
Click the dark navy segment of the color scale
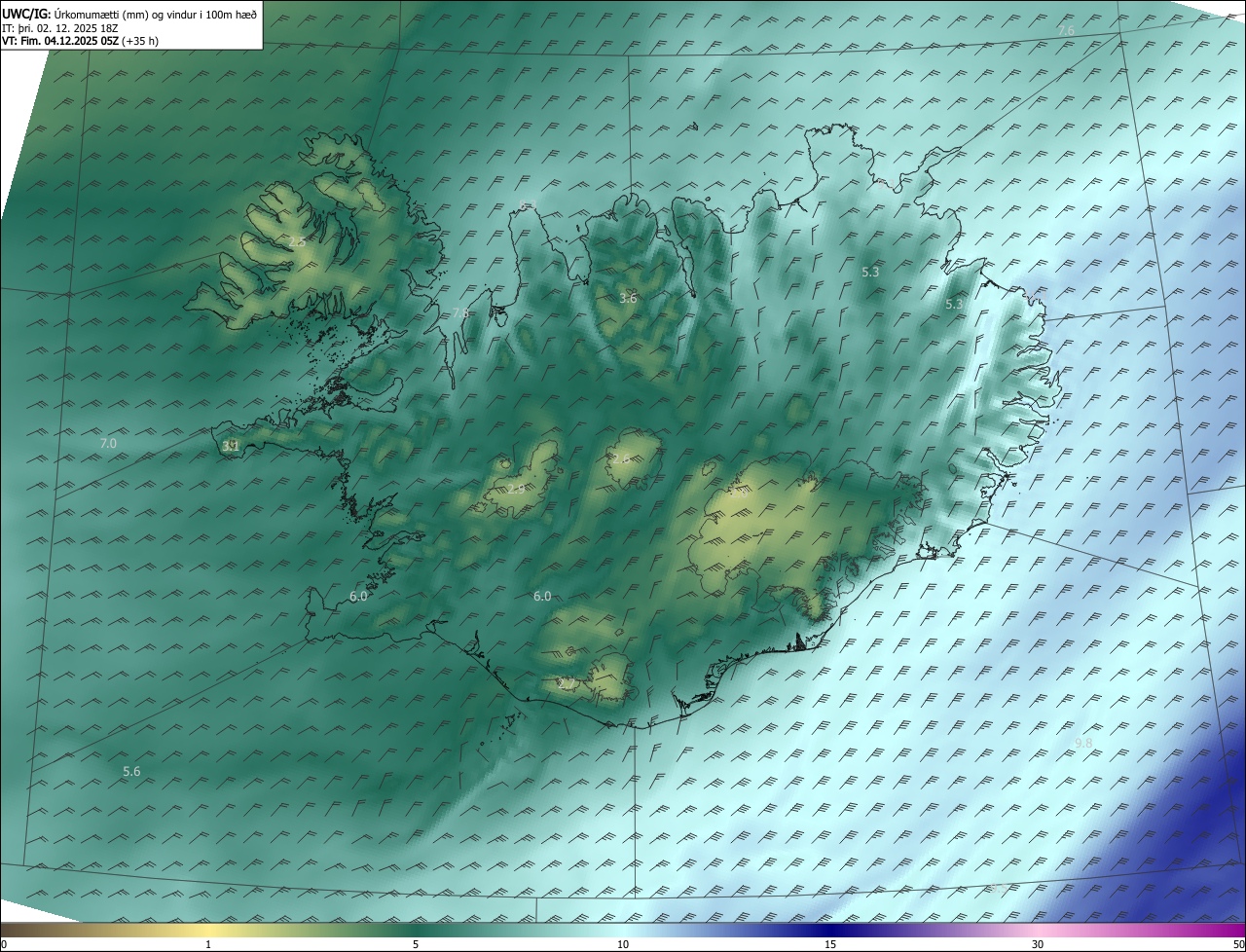tap(830, 931)
